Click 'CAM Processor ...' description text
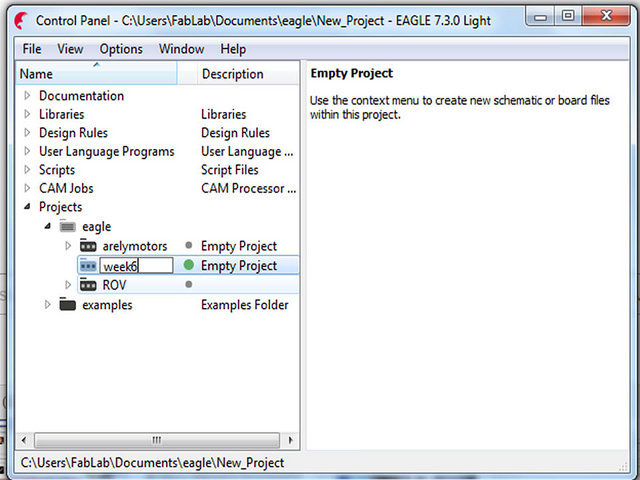 click(249, 188)
